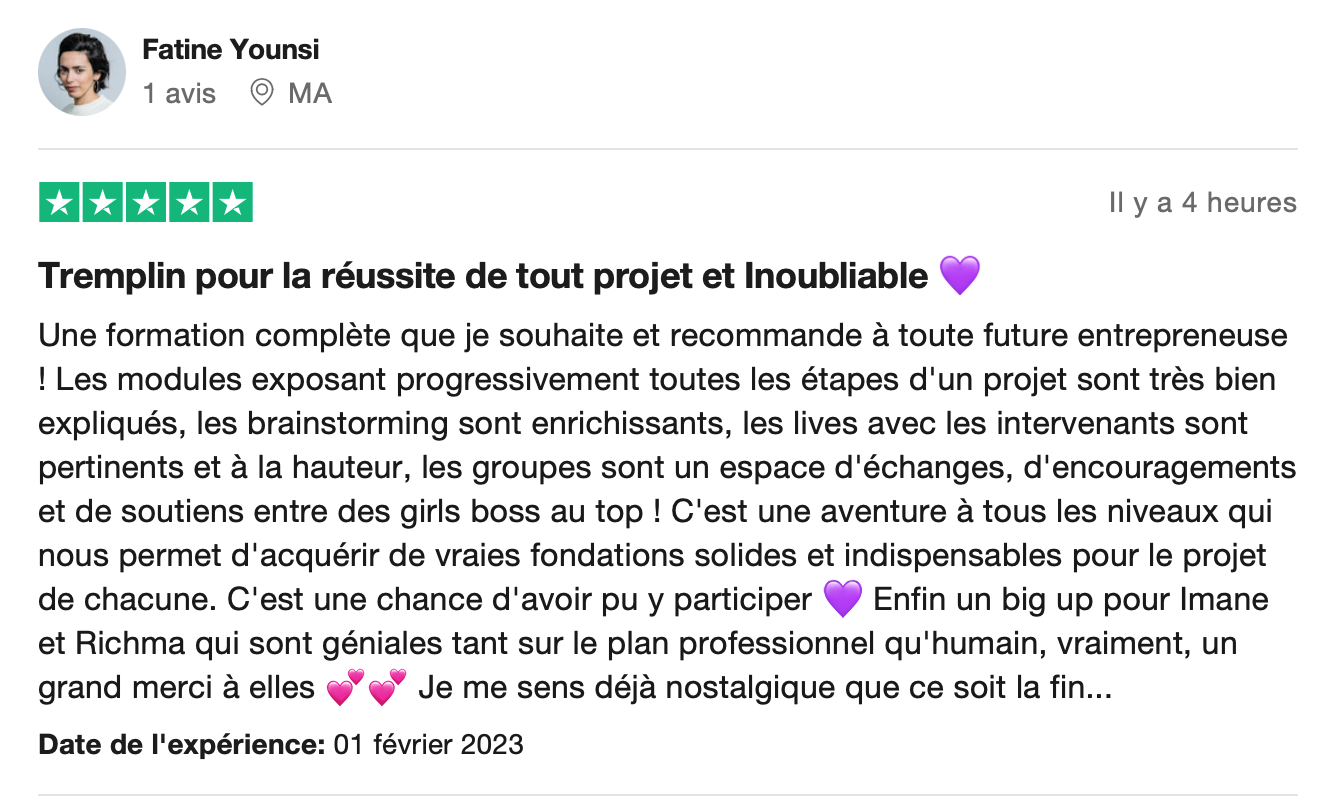Click the 'Date de l'expérience:' label
1328x800 pixels.
click(x=182, y=745)
